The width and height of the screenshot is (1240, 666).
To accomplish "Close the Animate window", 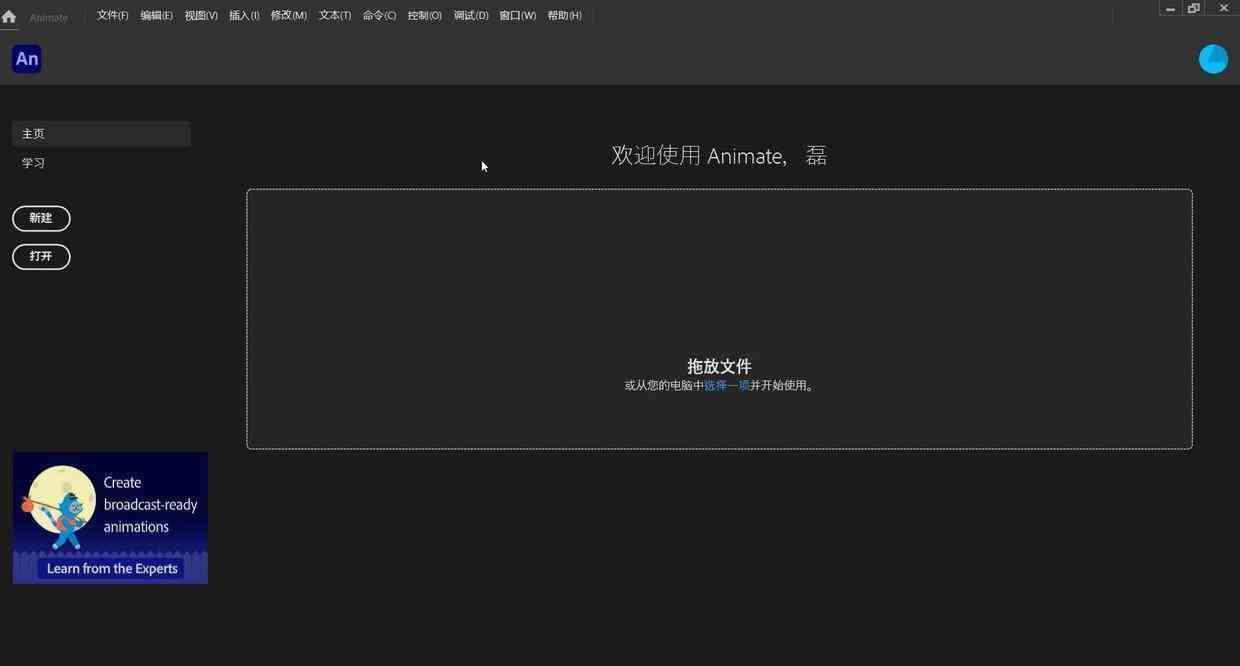I will pyautogui.click(x=1223, y=8).
